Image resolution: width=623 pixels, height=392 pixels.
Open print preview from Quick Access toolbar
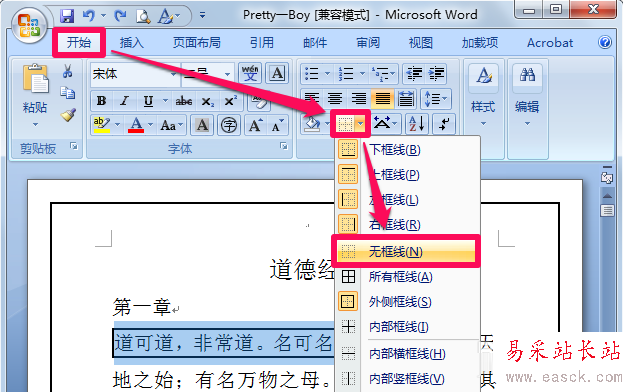(x=143, y=16)
